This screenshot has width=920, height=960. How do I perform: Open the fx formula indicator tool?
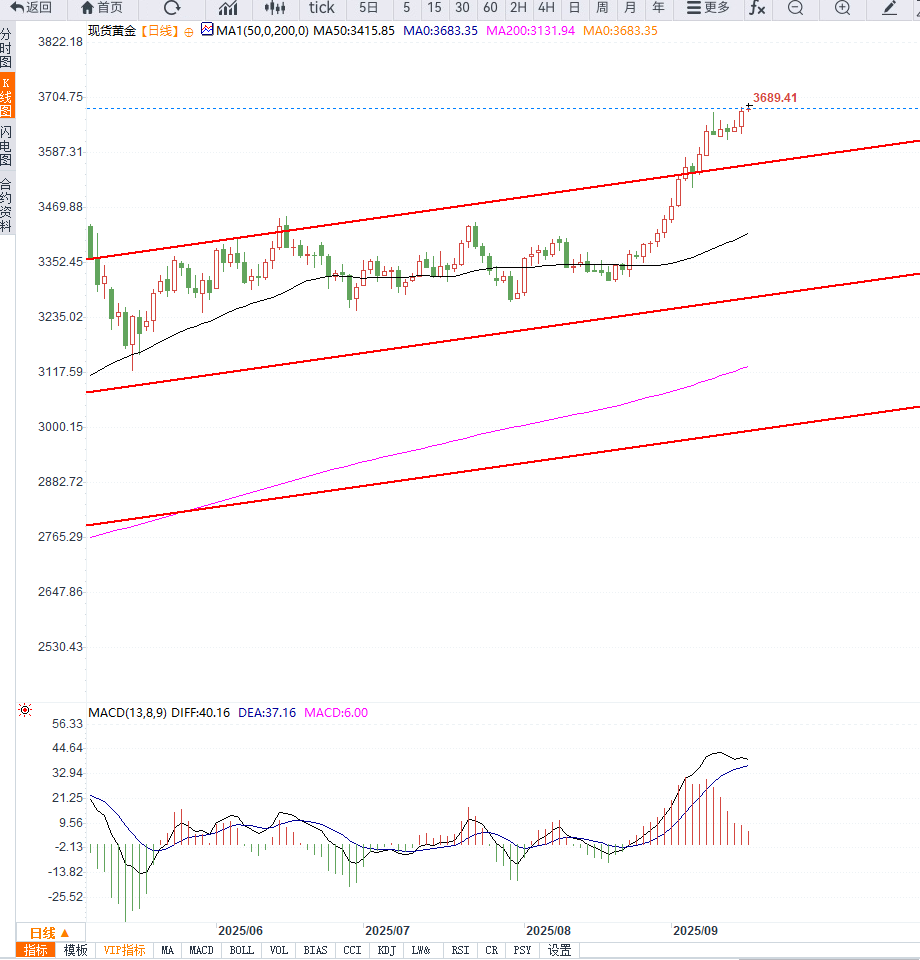click(x=758, y=8)
